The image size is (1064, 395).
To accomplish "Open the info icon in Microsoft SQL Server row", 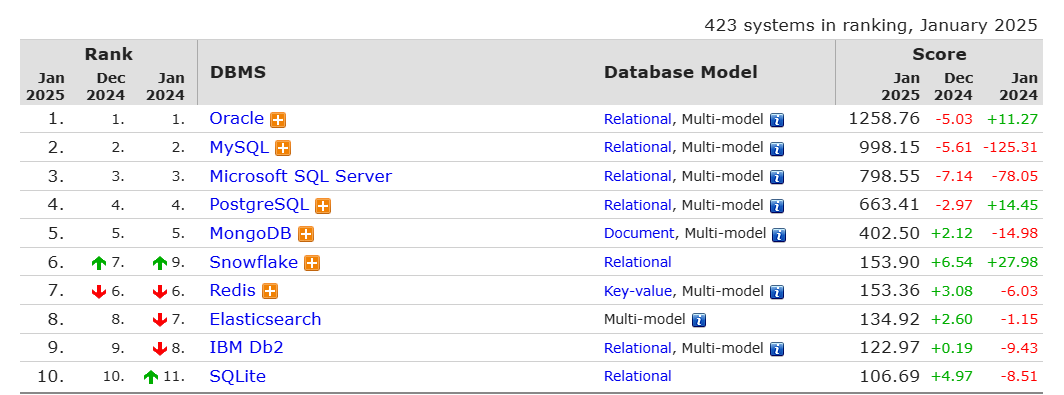I will click(777, 177).
